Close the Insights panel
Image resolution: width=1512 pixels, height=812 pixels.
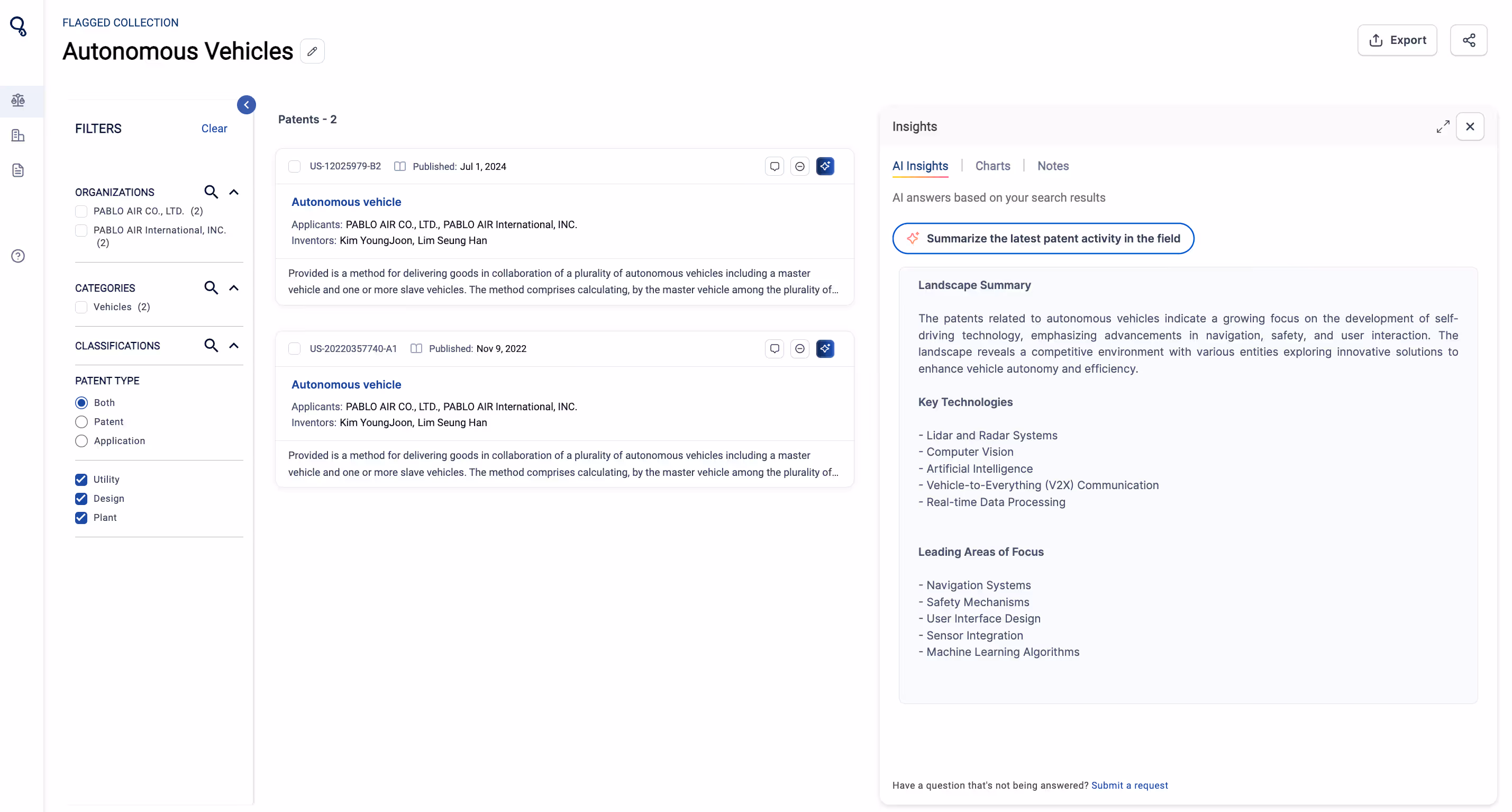point(1470,127)
